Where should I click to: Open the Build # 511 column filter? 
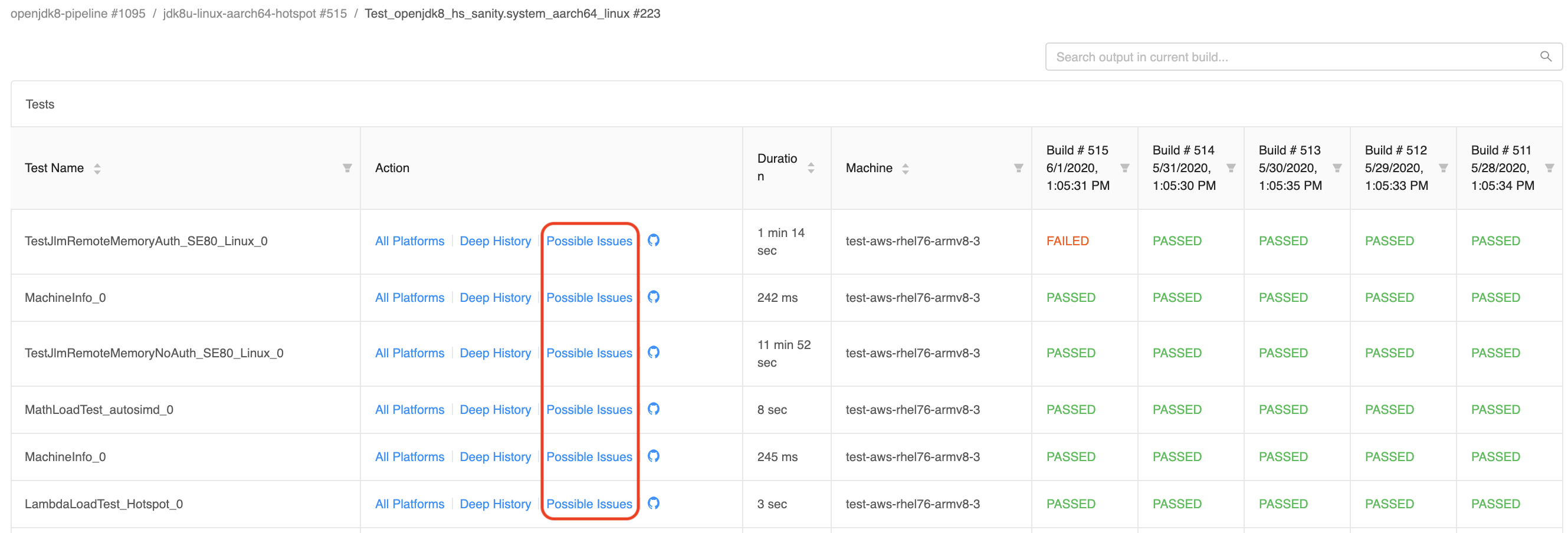click(1549, 168)
